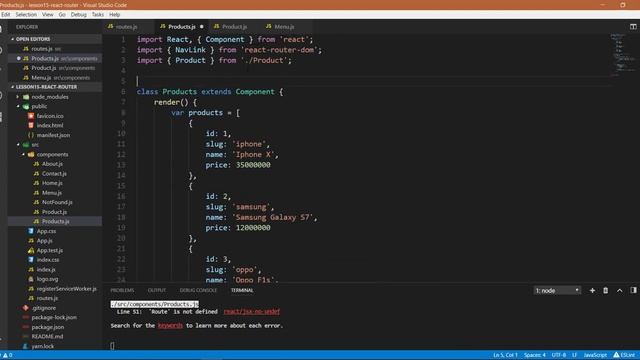Open App.test.js file
Image resolution: width=640 pixels, height=360 pixels.
(x=50, y=250)
